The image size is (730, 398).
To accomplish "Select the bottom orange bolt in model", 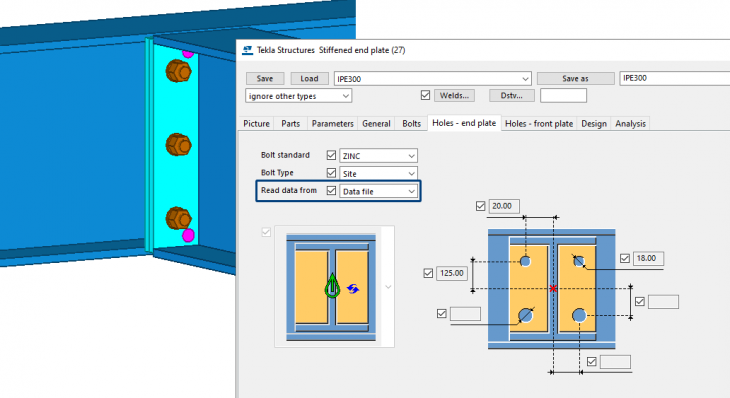I will pyautogui.click(x=178, y=218).
